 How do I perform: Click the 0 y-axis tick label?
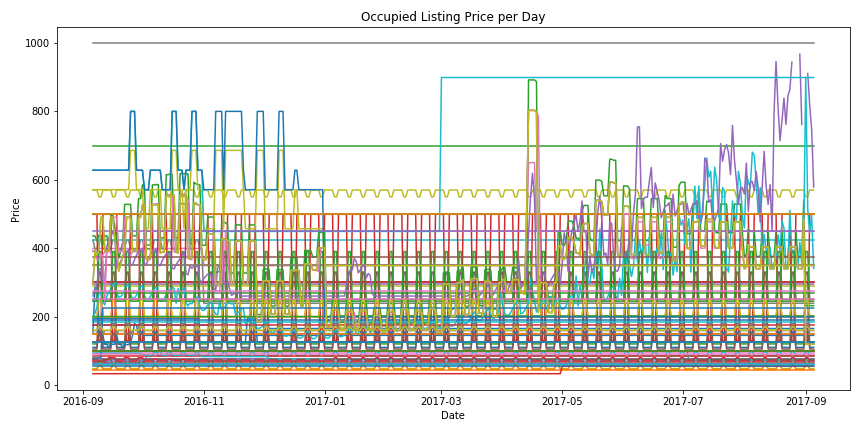tap(45, 386)
